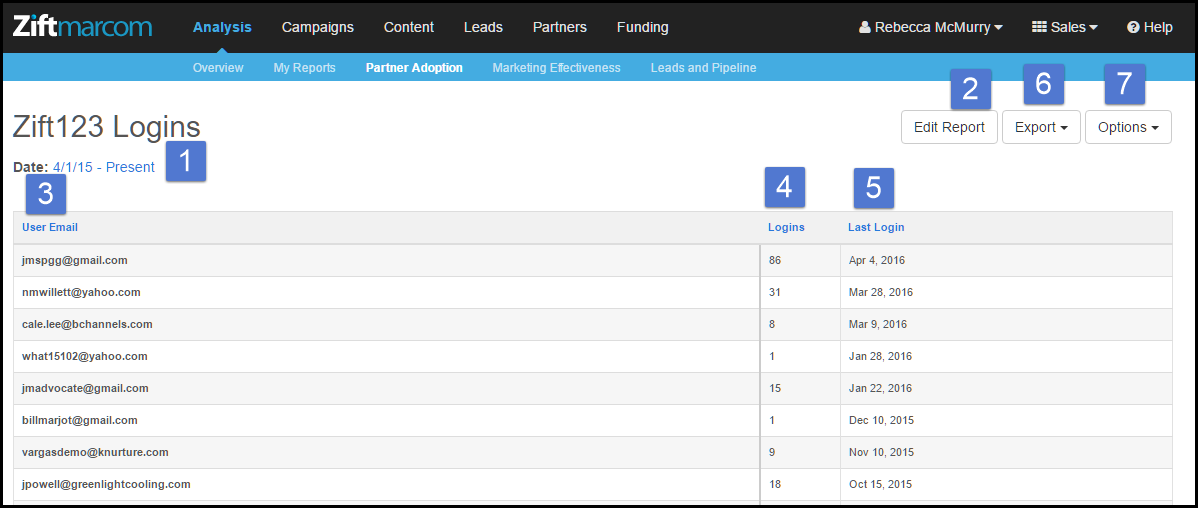Switch to the My Reports sub-tab
The height and width of the screenshot is (508, 1198).
(305, 68)
